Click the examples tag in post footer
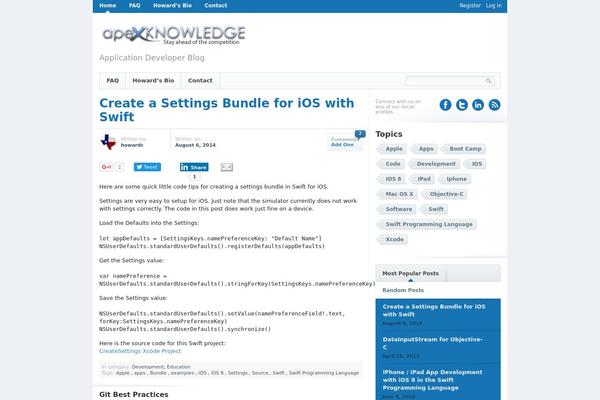 coord(182,373)
